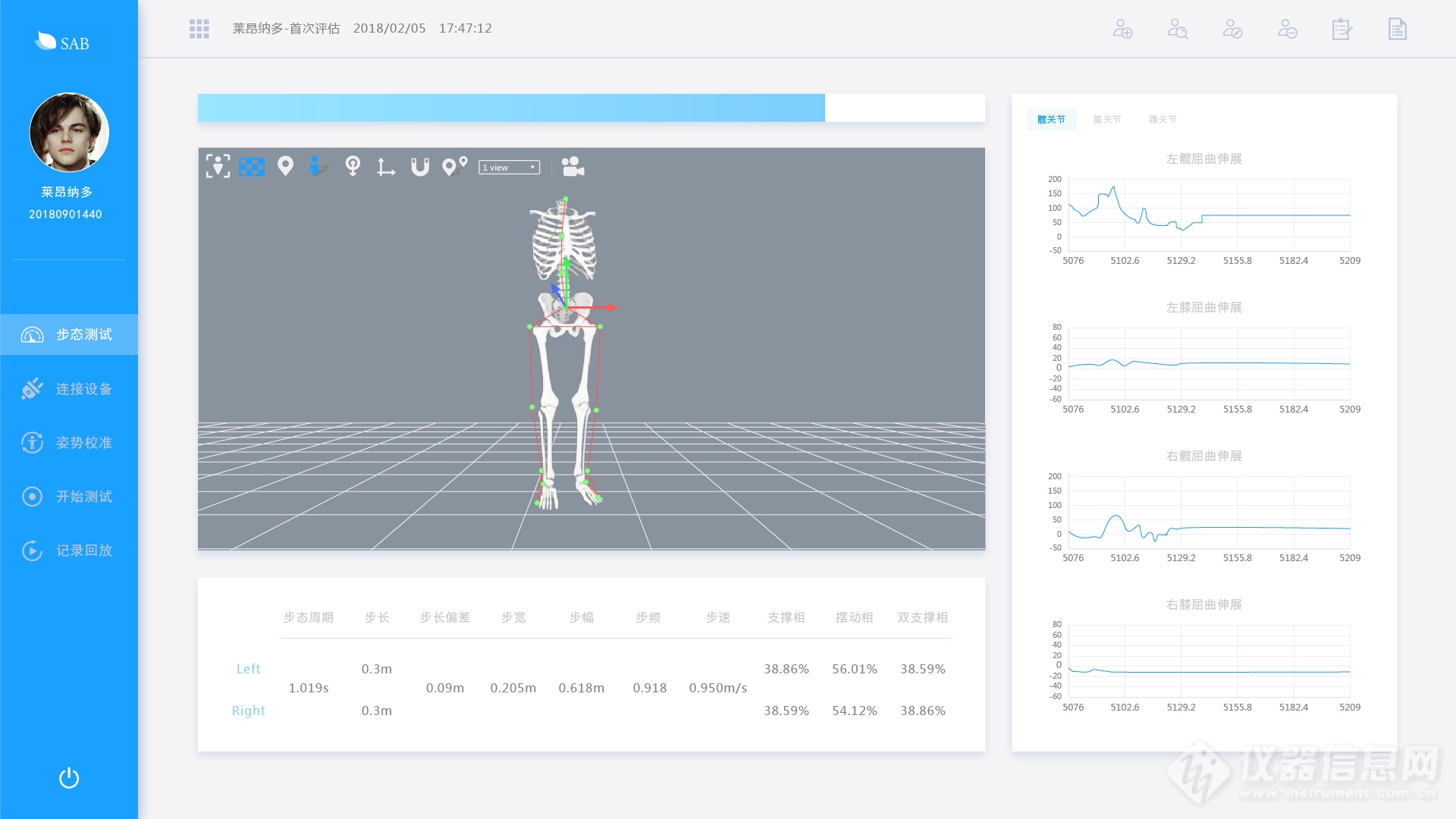
Task: Click the skeleton body scan icon
Action: (218, 166)
